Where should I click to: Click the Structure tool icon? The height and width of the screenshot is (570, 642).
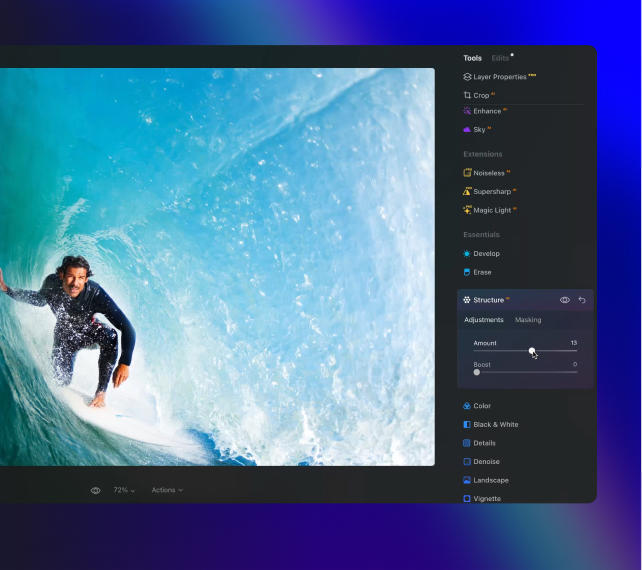tap(467, 300)
